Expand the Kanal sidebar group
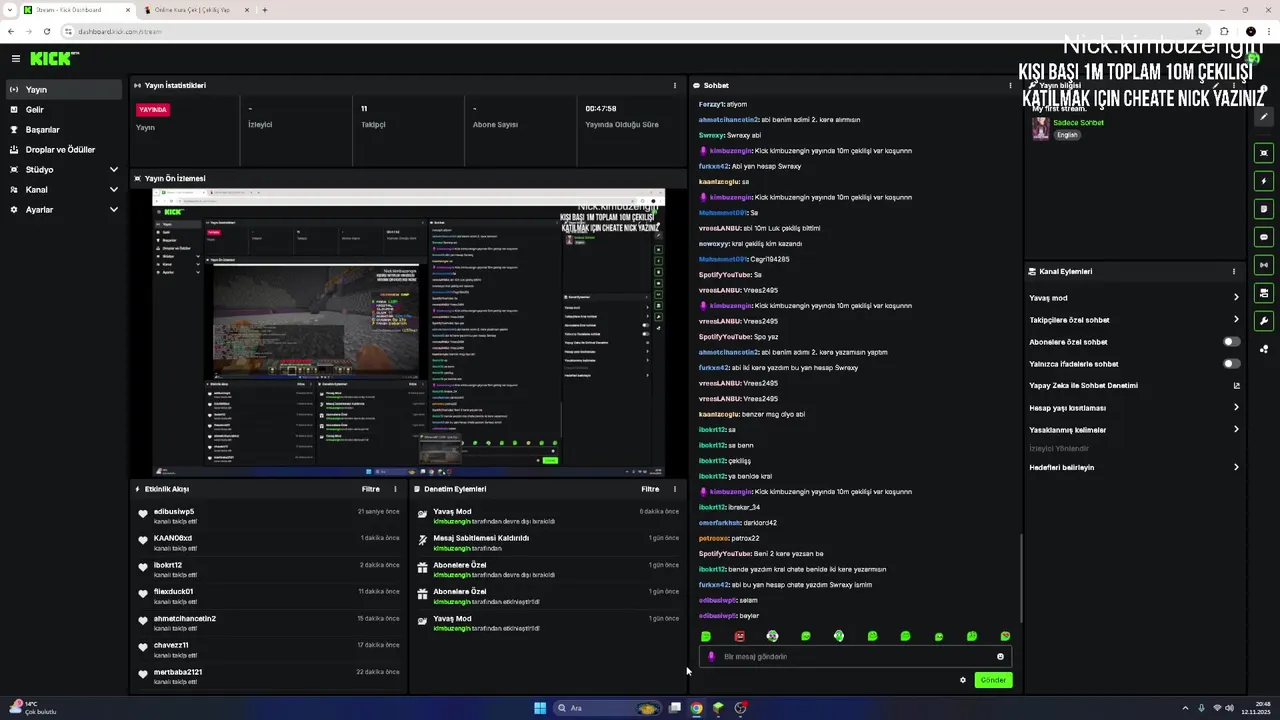Screen dimensions: 1280x720 [x=64, y=190]
